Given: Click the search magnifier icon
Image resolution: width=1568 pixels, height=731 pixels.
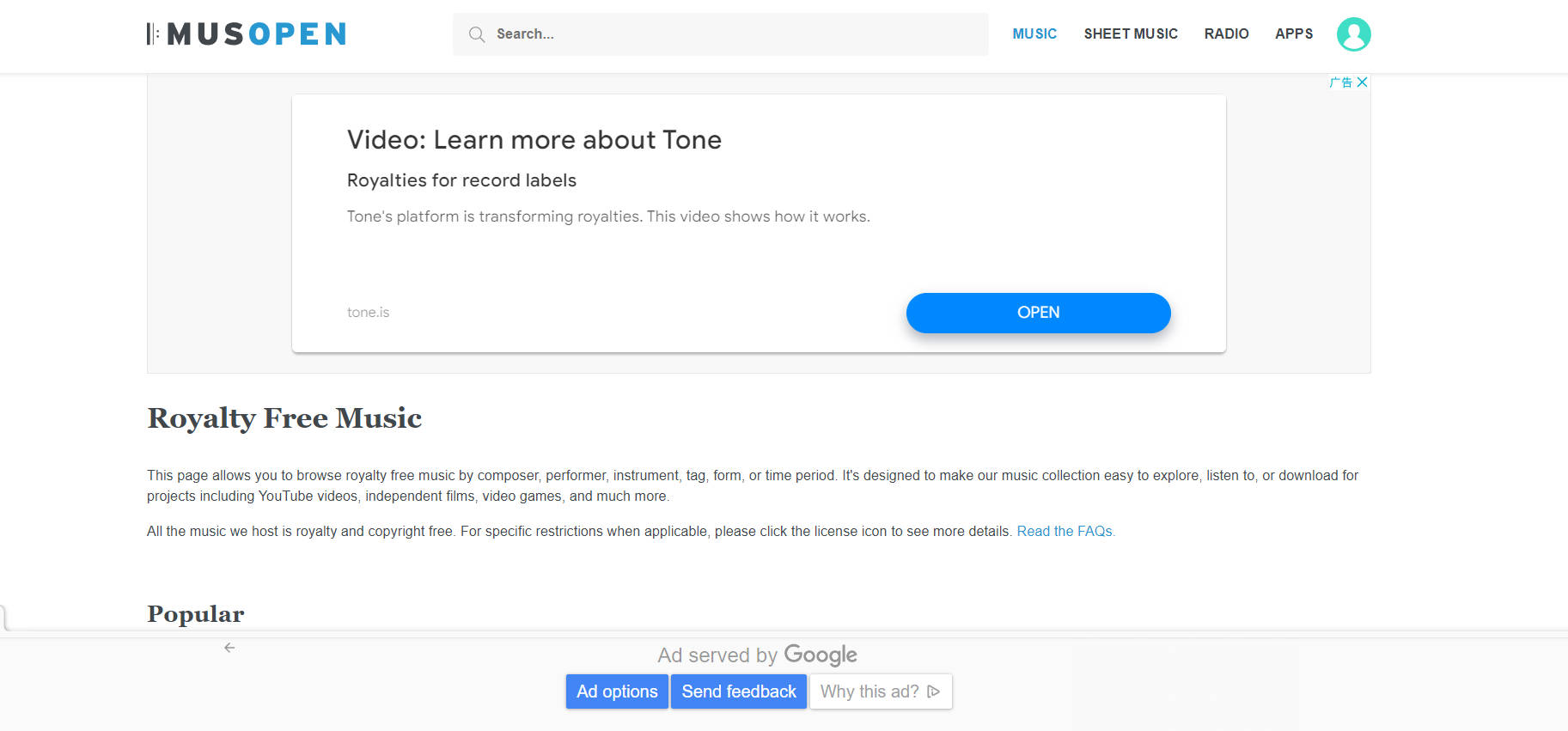Looking at the screenshot, I should pyautogui.click(x=476, y=34).
